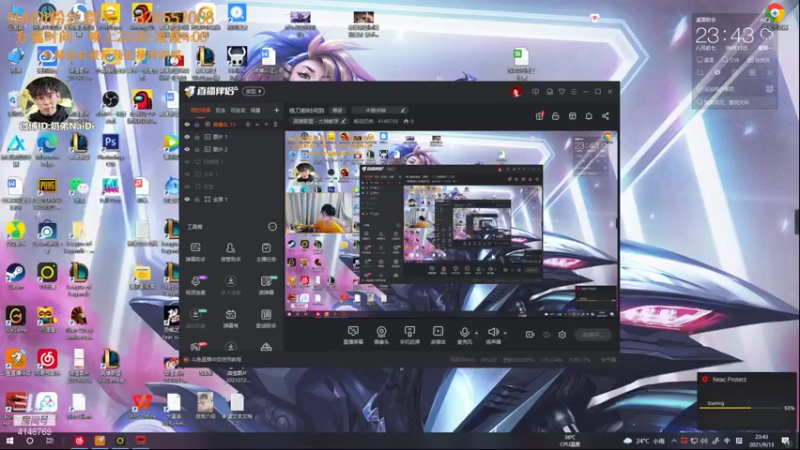
Task: Add a 多媒体 multimedia source
Action: coord(438,335)
